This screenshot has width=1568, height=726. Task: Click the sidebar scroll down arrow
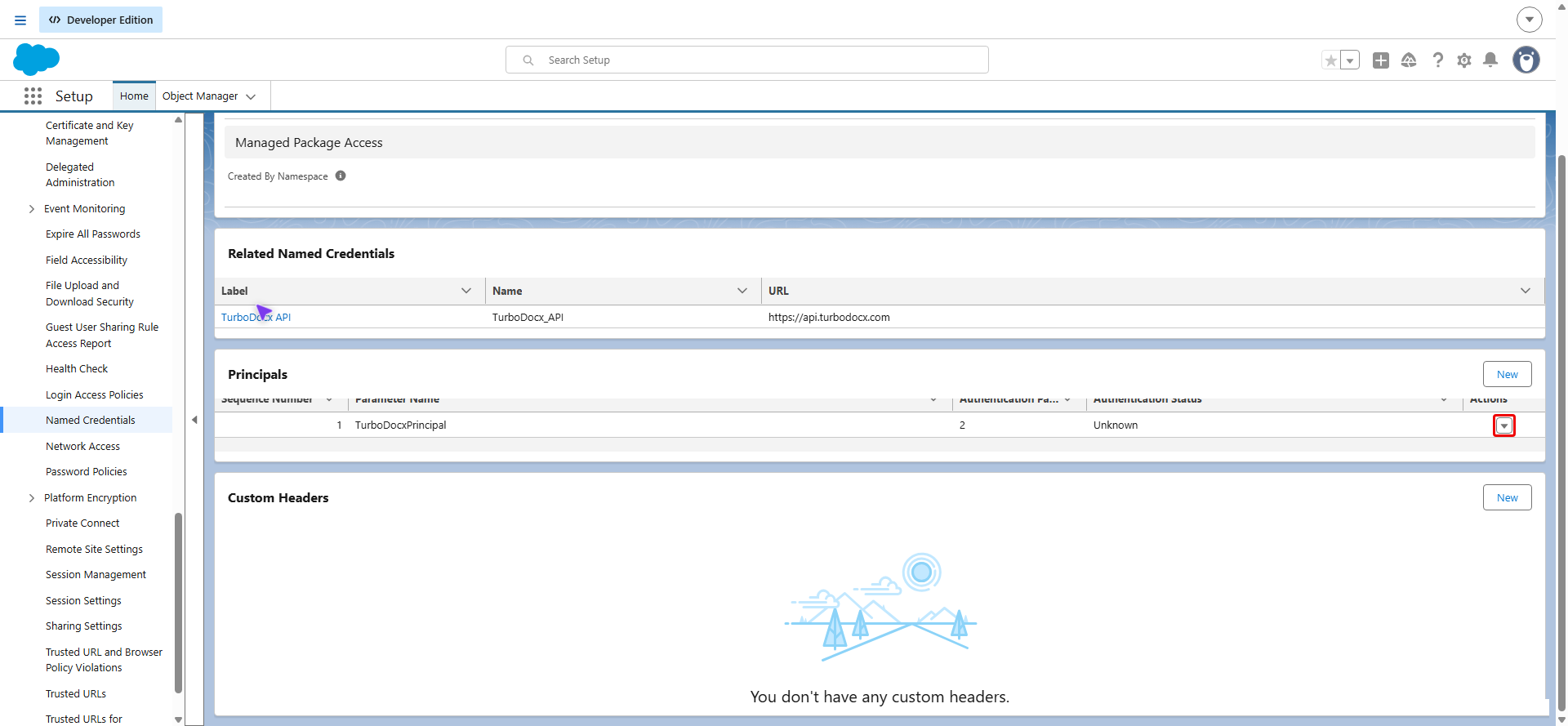point(178,719)
